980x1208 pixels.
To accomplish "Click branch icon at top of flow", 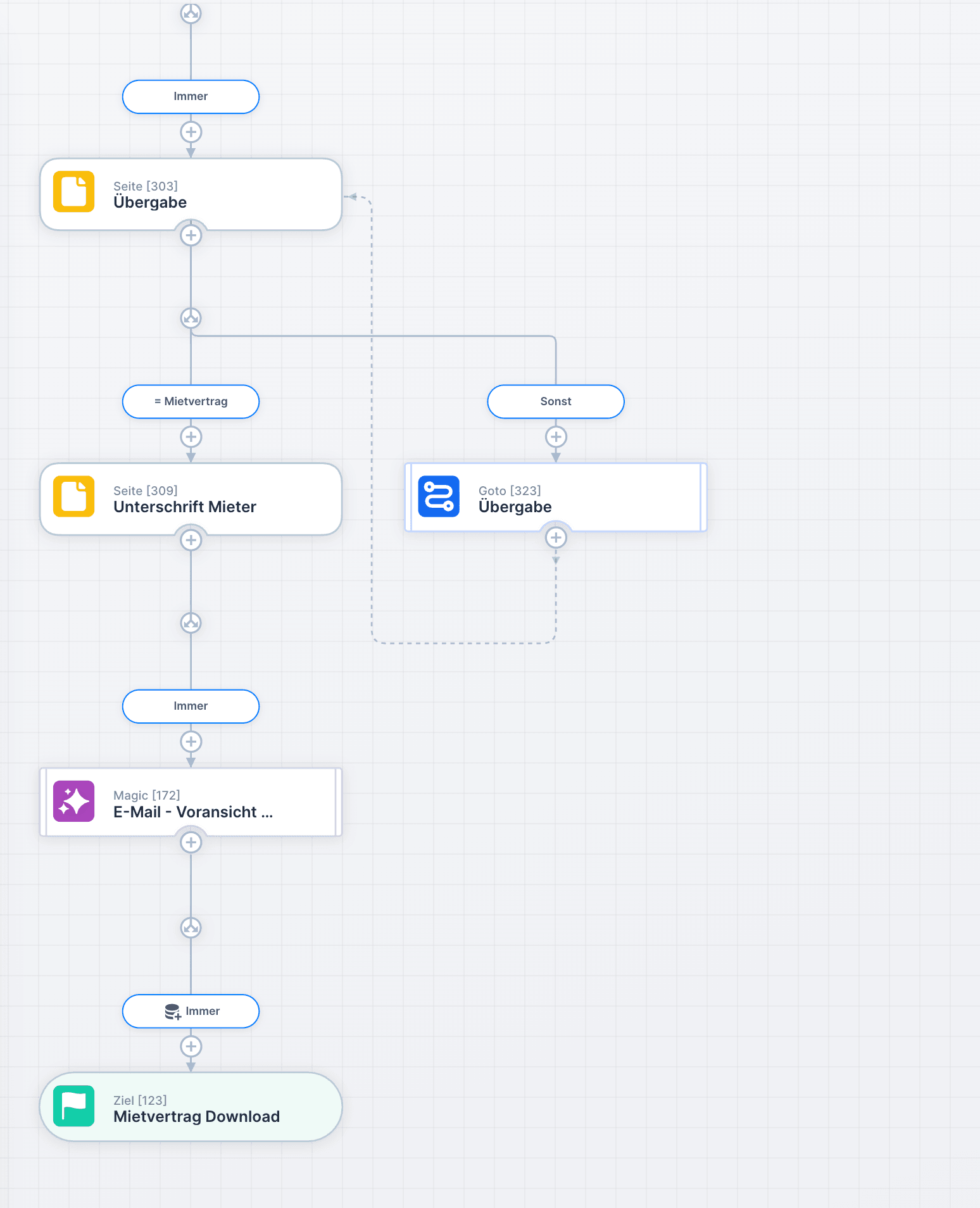I will 191,13.
